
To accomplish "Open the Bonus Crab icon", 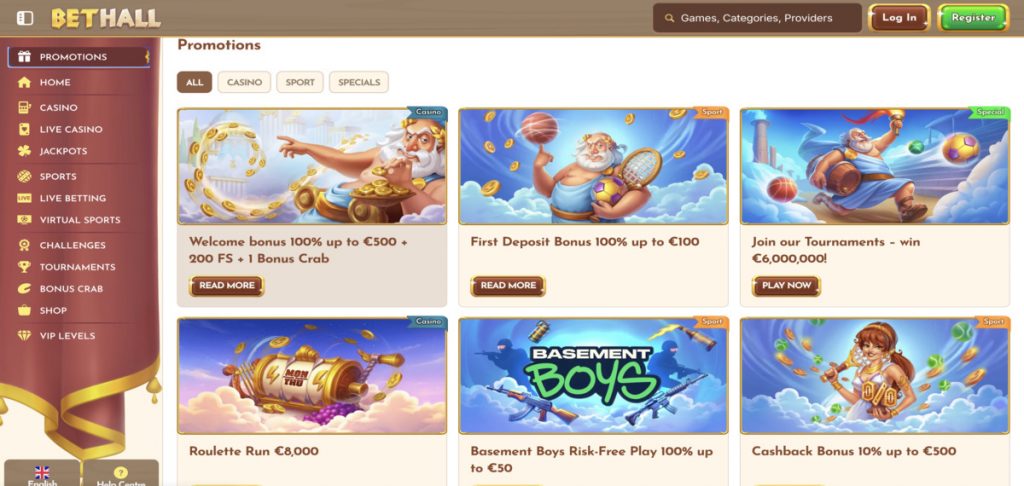I will [x=24, y=289].
